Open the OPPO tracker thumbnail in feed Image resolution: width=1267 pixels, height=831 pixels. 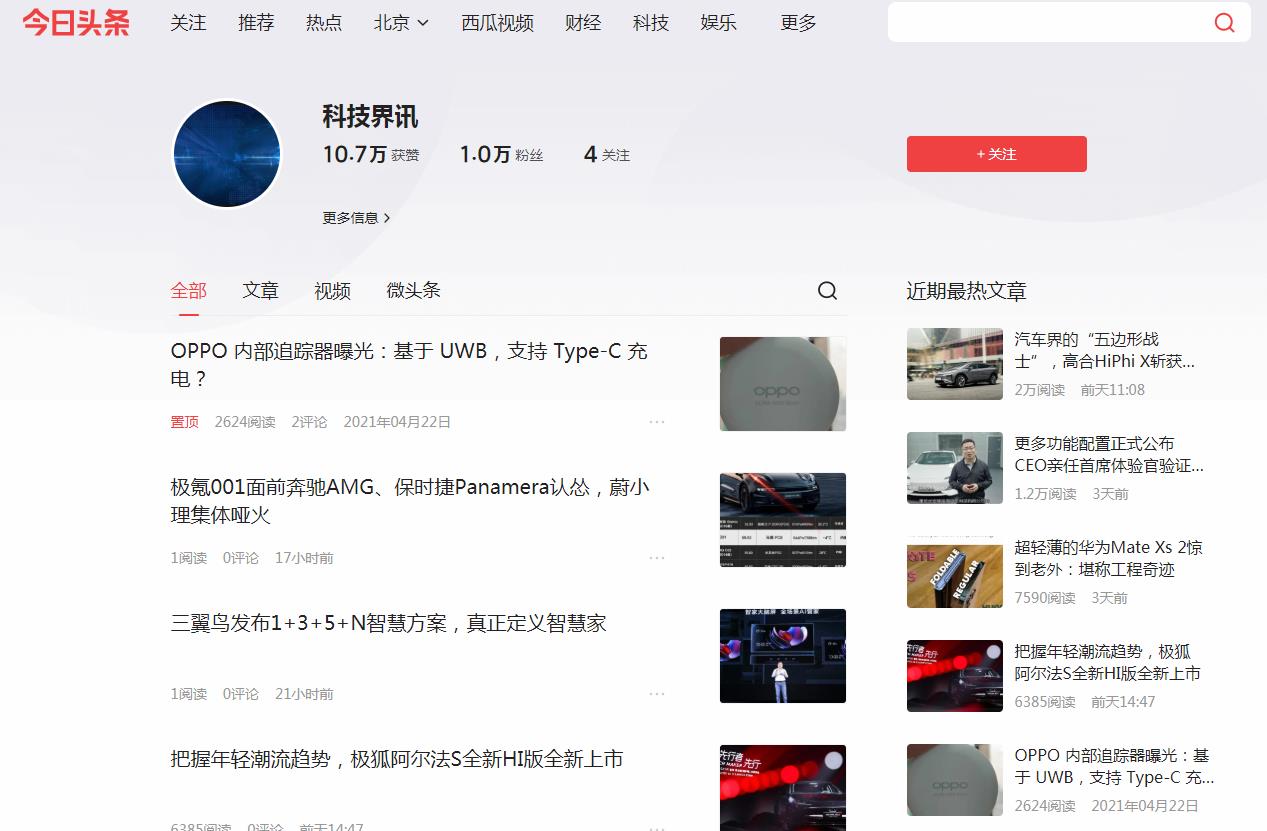coord(783,384)
